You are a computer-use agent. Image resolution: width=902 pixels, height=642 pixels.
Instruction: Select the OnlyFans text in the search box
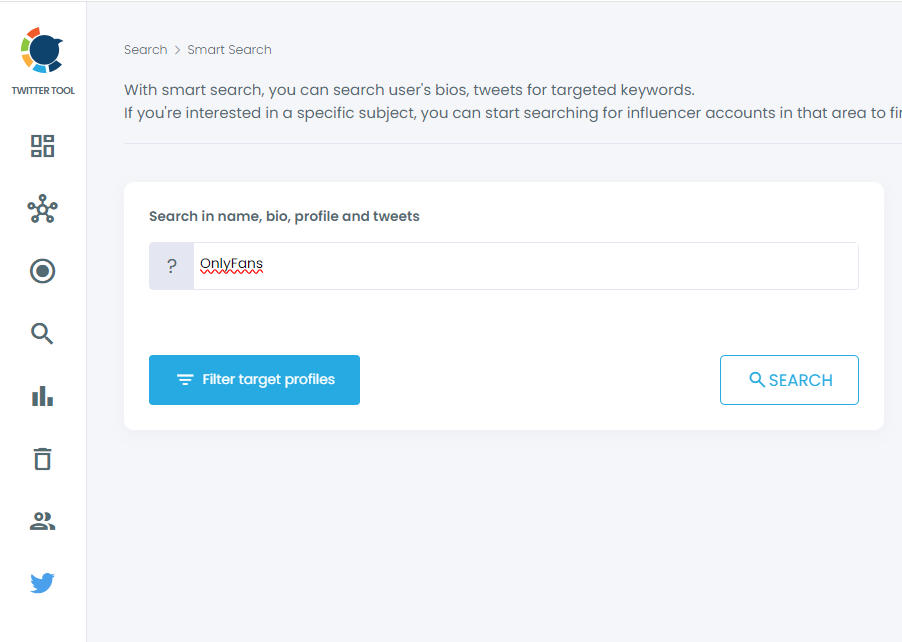click(x=232, y=264)
